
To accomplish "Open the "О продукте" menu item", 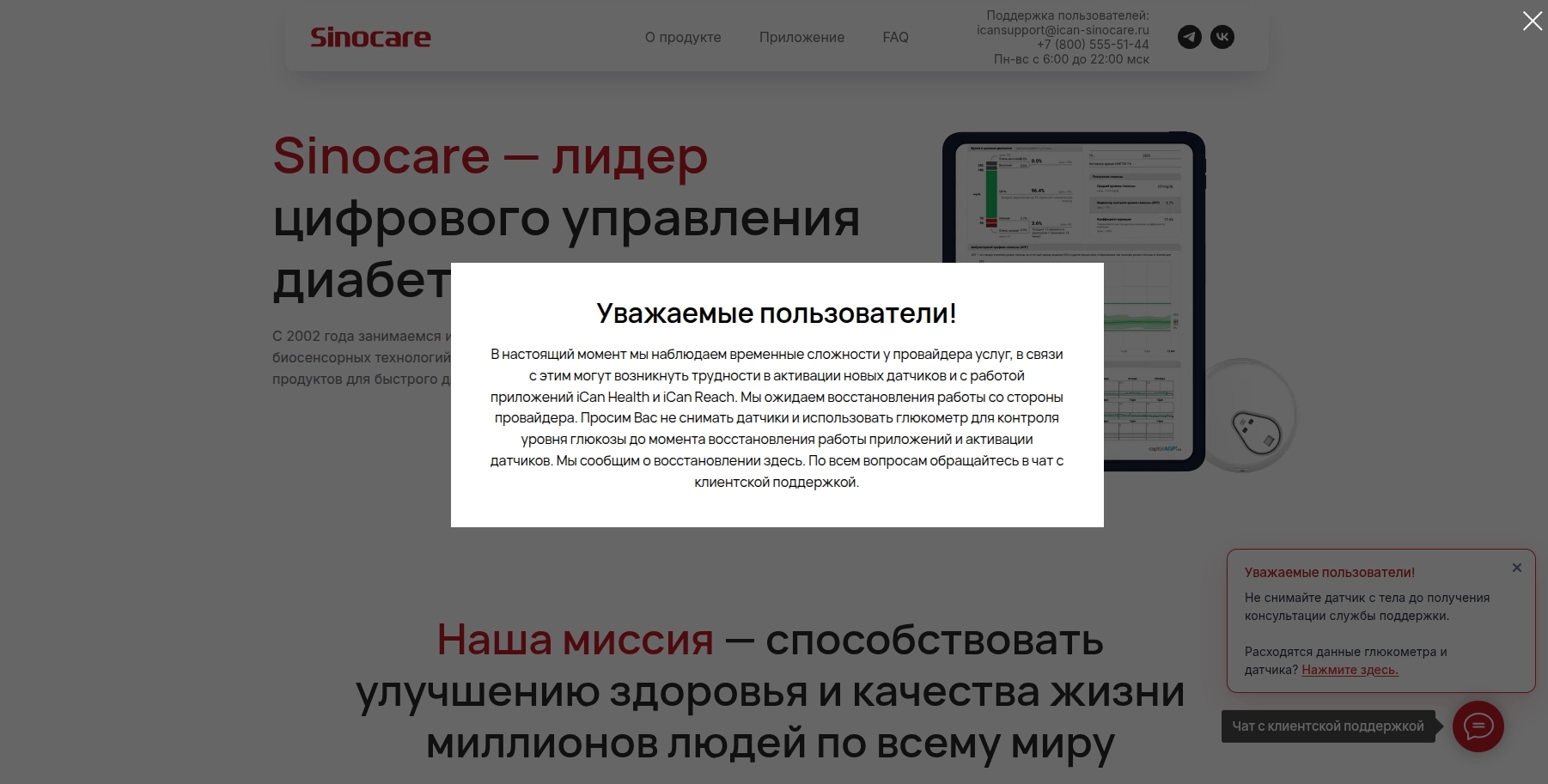I will (x=683, y=37).
